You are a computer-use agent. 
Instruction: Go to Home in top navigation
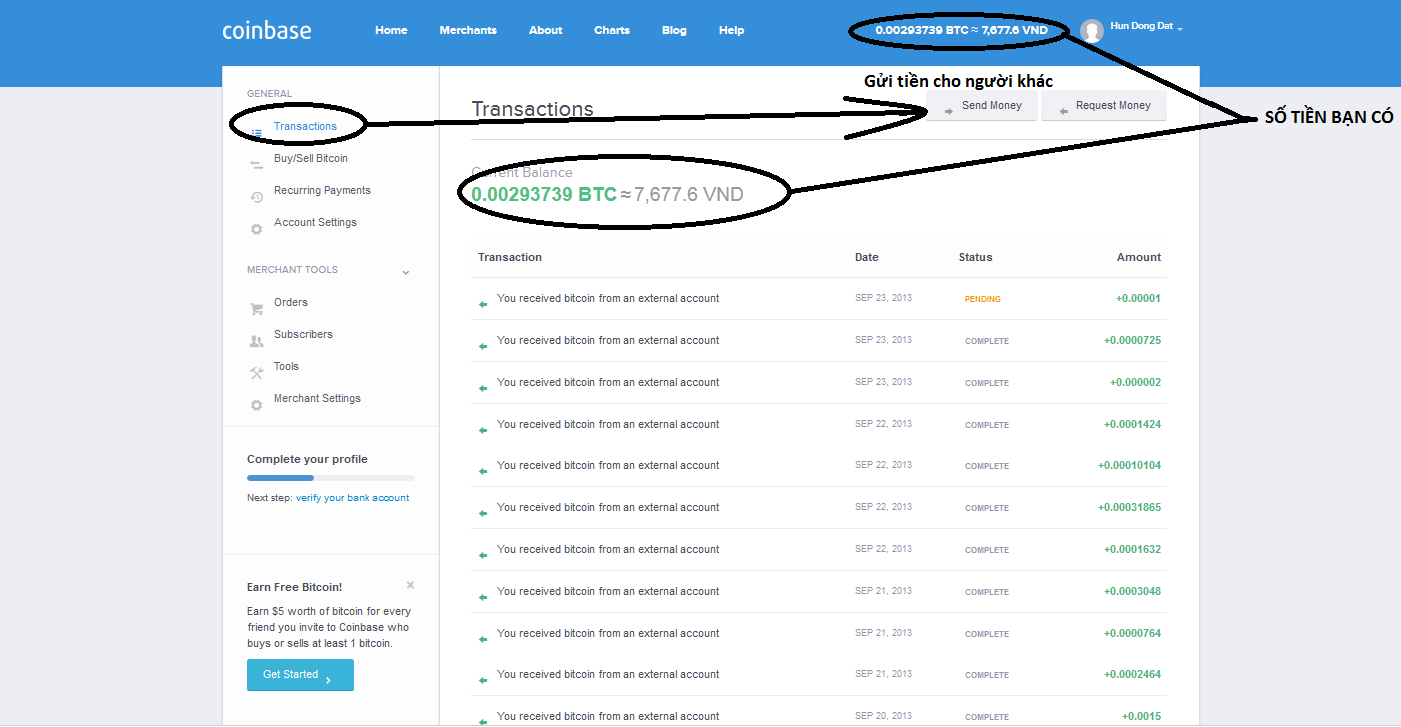tap(391, 30)
